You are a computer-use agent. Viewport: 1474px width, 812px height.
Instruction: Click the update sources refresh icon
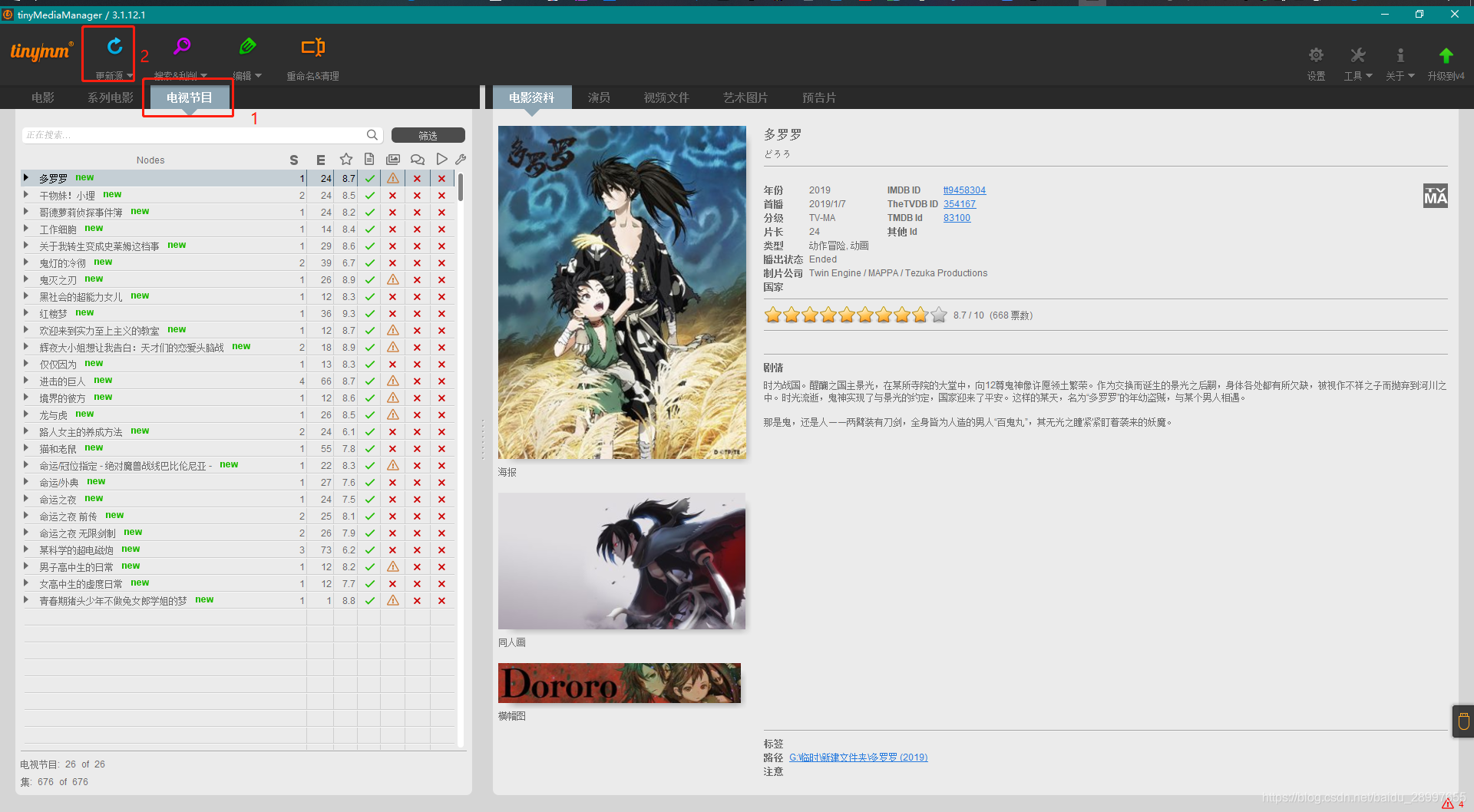coord(114,47)
